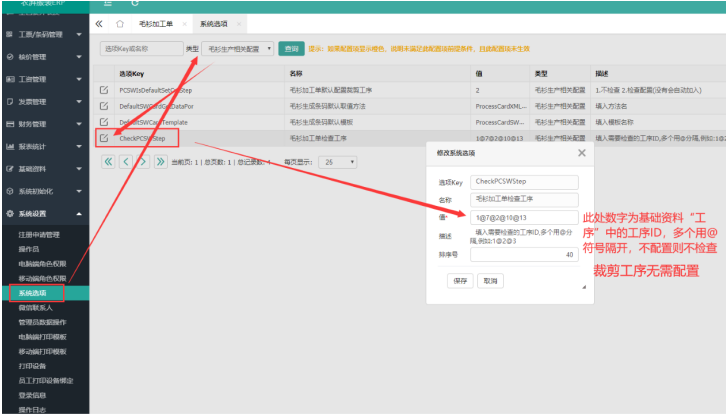This screenshot has width=726, height=414.
Task: Click the edit icon for the CheckPCSWStep row
Action: pyautogui.click(x=103, y=138)
